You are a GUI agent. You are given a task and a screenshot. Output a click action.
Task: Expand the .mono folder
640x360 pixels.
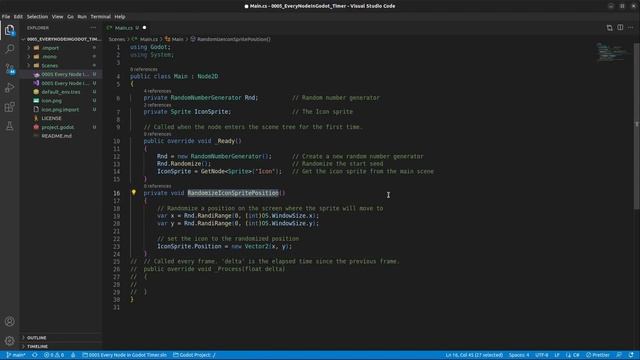pos(61,57)
